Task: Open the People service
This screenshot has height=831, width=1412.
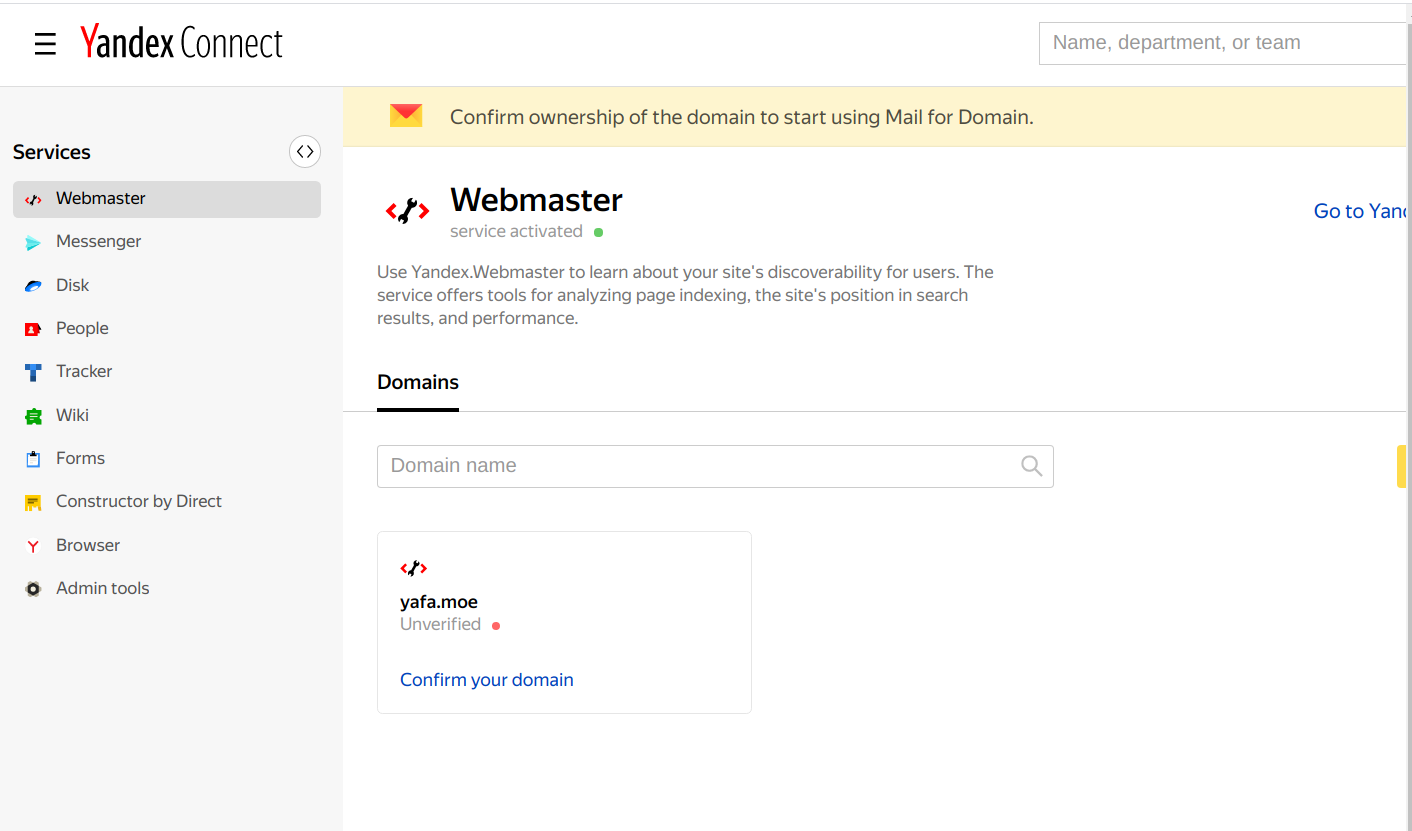Action: [x=82, y=328]
